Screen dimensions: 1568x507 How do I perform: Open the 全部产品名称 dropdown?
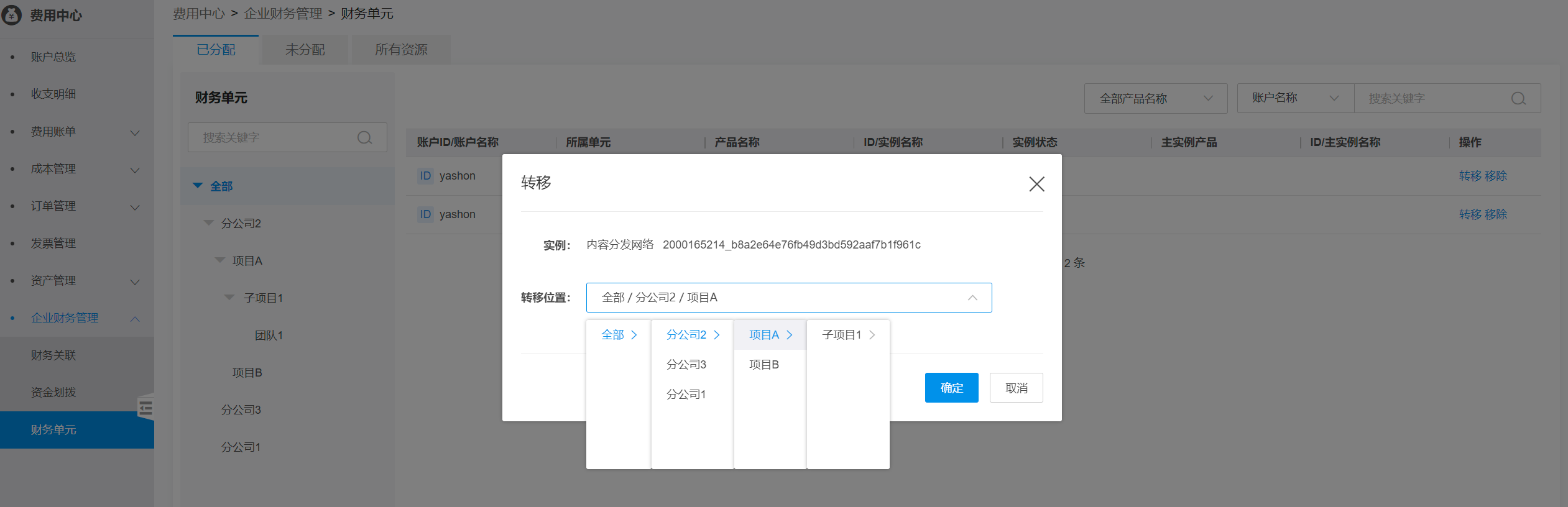pyautogui.click(x=1155, y=99)
